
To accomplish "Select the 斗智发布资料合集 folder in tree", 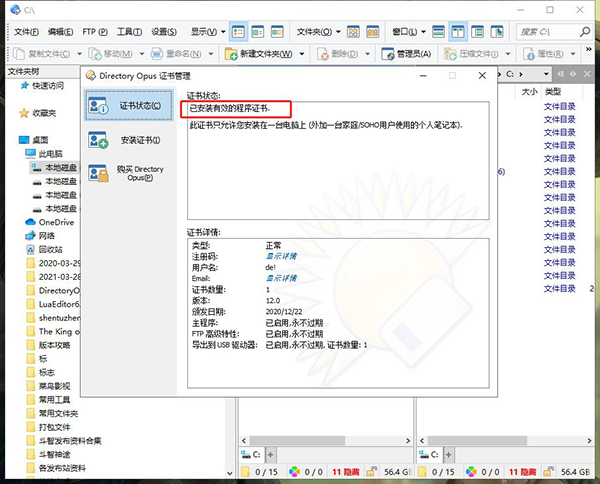I will (x=70, y=441).
